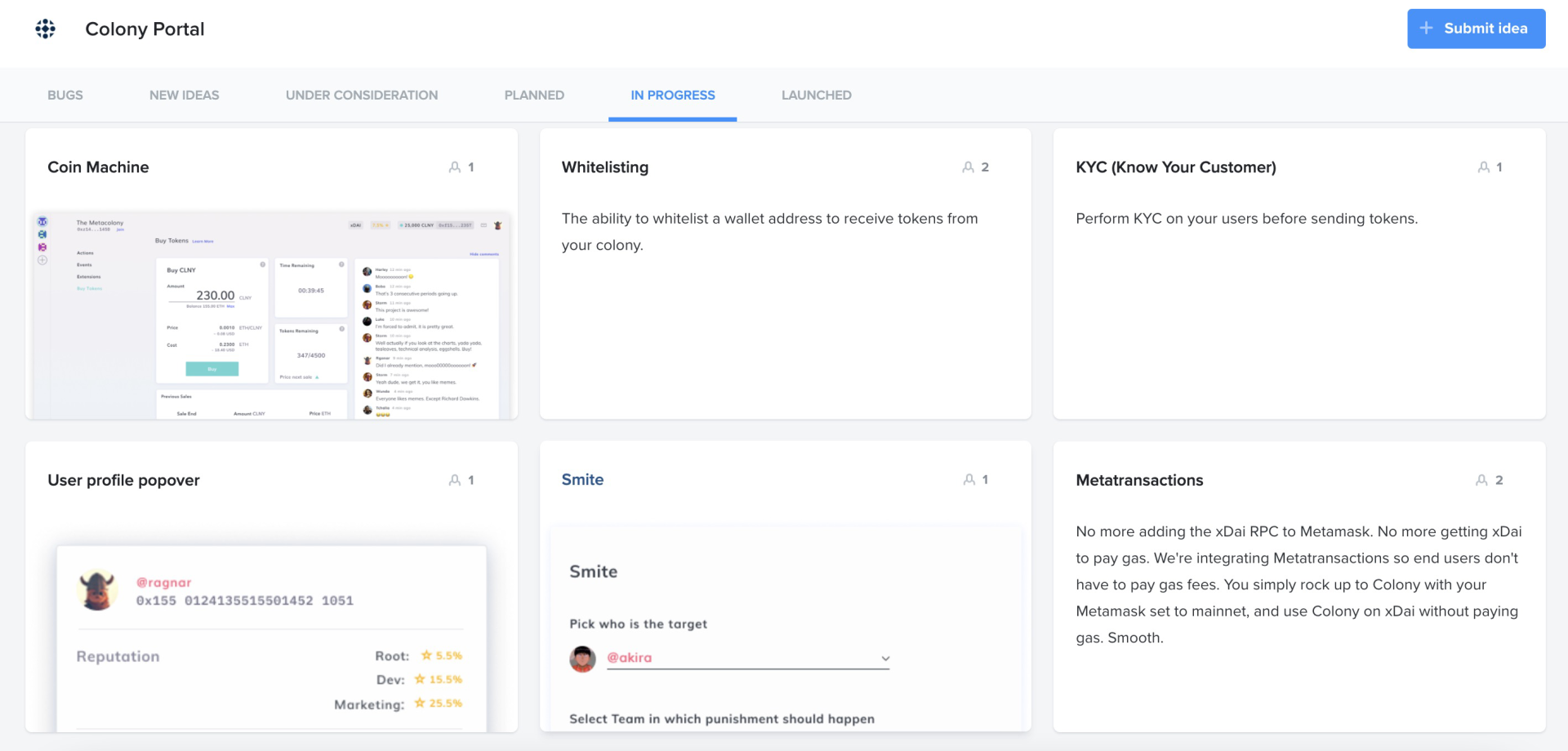This screenshot has width=1568, height=751.
Task: Click the voter icon on Metatransactions card
Action: coord(1481,481)
